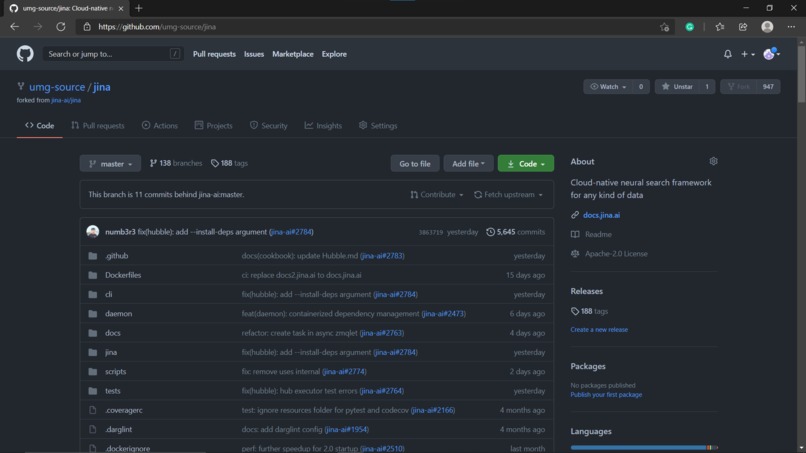The width and height of the screenshot is (806, 453).
Task: Open the .darglint file
Action: [118, 429]
